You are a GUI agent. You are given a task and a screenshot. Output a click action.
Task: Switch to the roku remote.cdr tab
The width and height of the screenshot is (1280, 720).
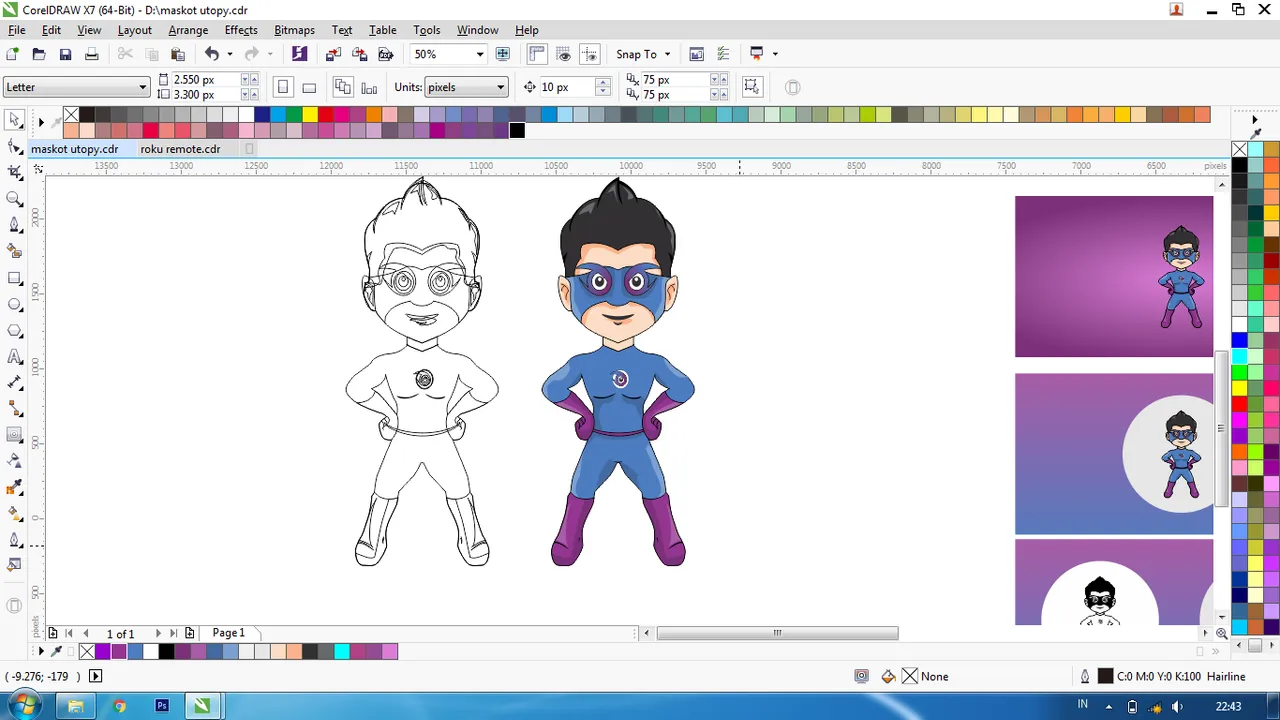pyautogui.click(x=180, y=149)
